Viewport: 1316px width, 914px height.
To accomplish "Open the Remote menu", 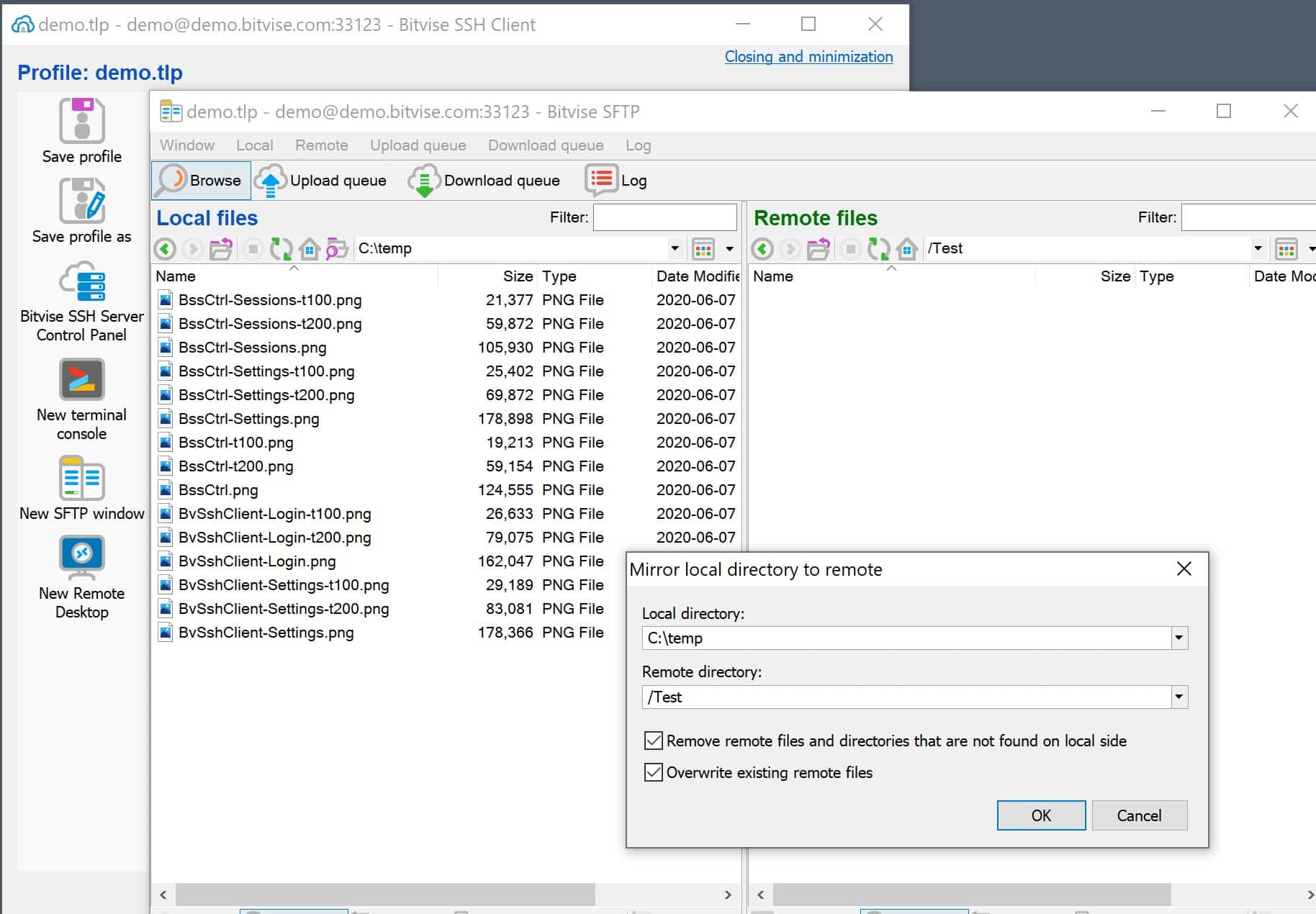I will point(322,145).
